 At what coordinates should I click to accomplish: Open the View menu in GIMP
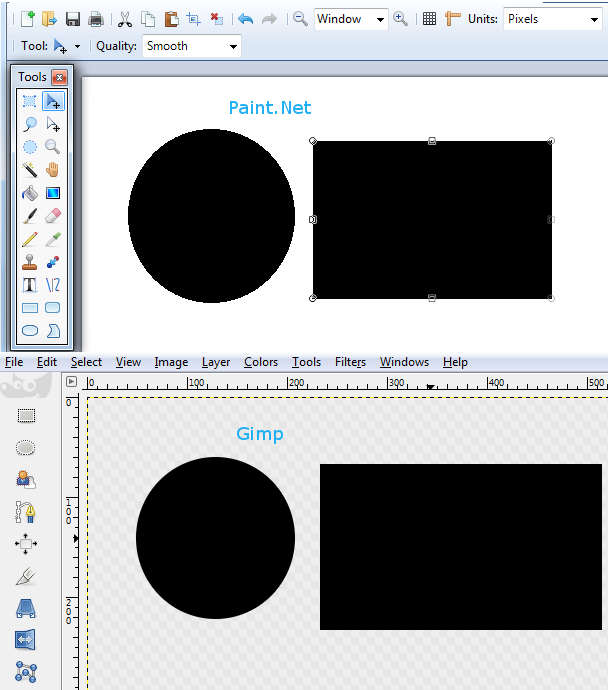pyautogui.click(x=128, y=362)
